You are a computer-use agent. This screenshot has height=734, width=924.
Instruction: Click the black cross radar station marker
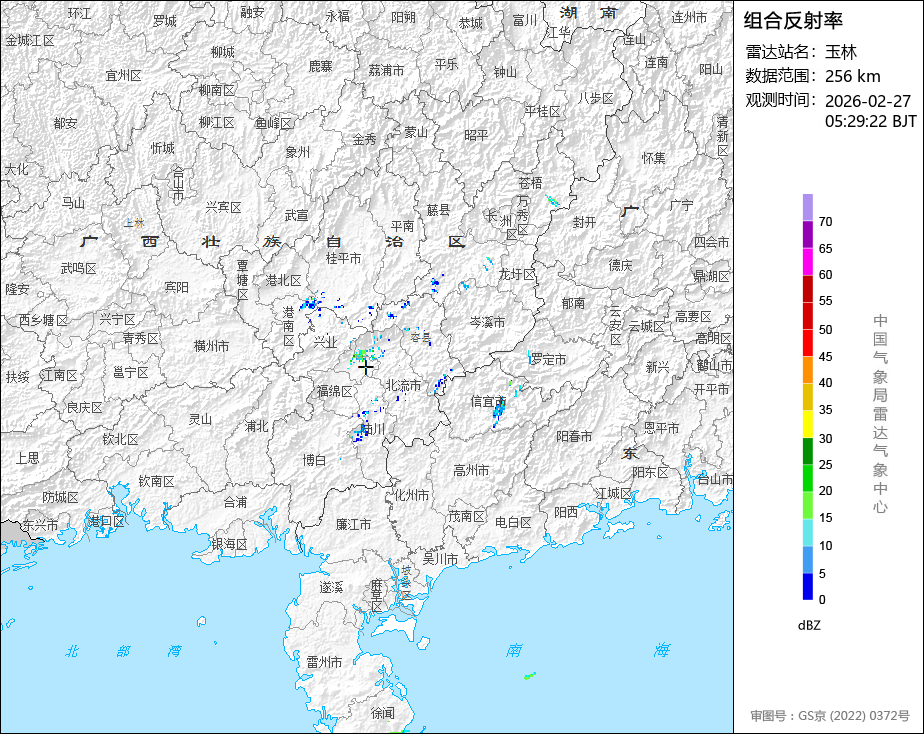(366, 368)
